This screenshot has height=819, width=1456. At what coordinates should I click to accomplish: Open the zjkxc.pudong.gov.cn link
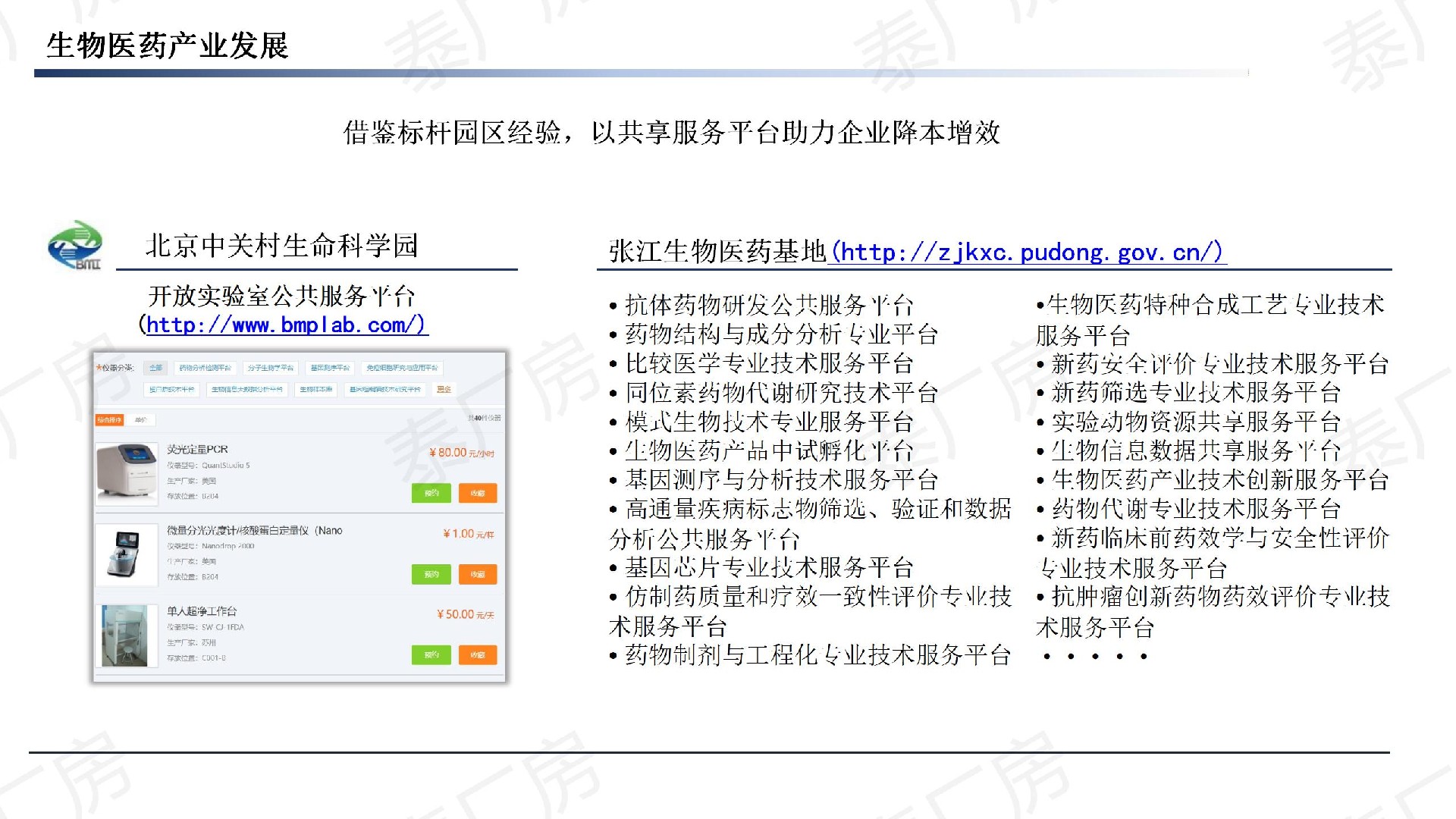pos(1028,251)
